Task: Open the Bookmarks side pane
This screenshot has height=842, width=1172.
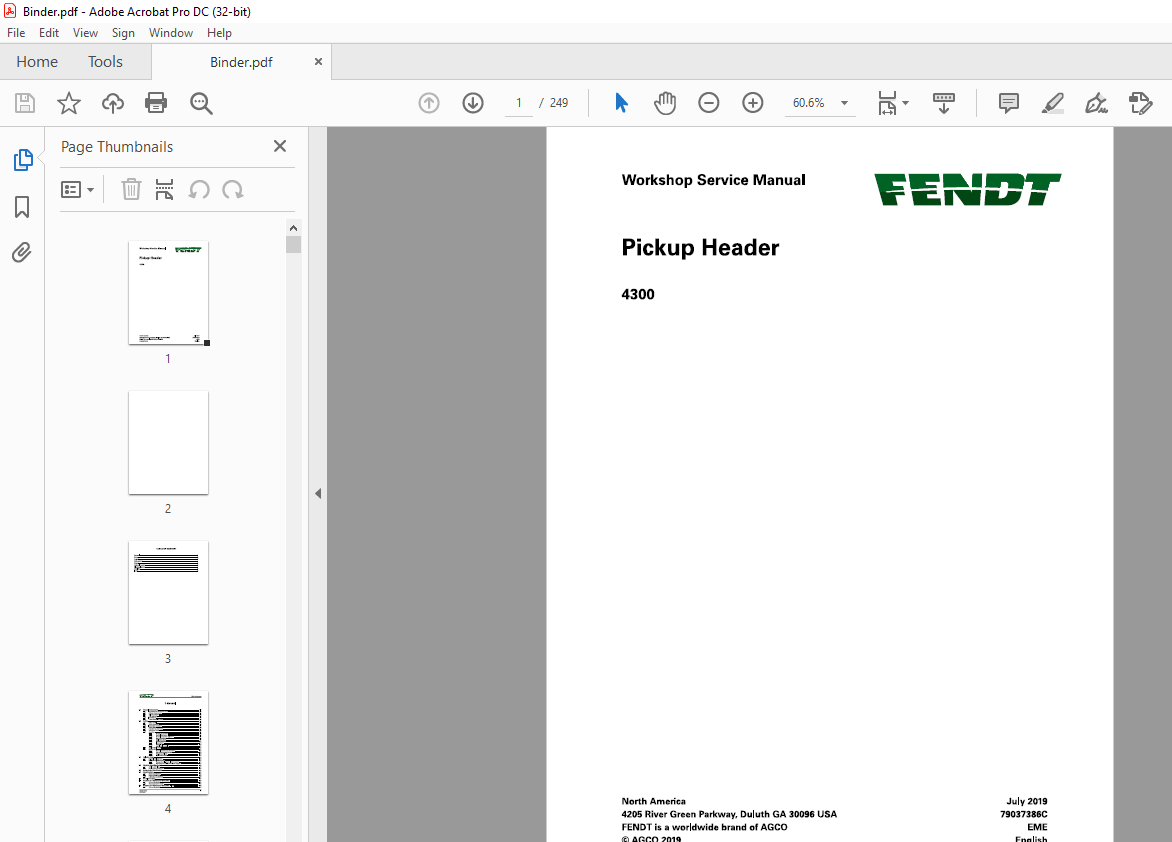Action: tap(22, 207)
